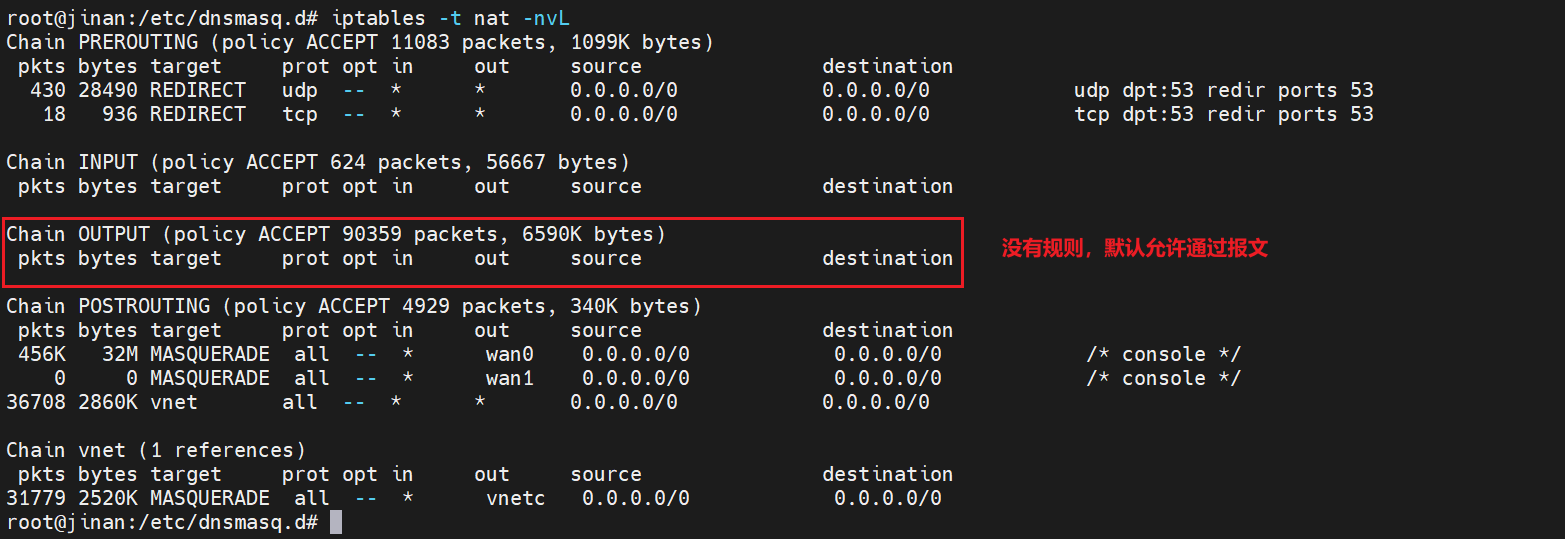Viewport: 1565px width, 539px height.
Task: Place cursor at the final shell prompt
Action: pos(336,522)
